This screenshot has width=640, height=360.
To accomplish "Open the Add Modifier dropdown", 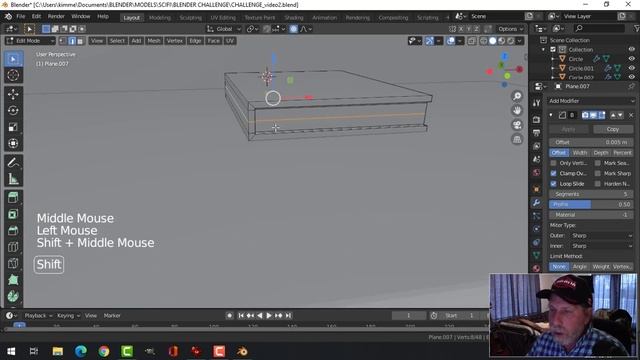I will click(591, 101).
